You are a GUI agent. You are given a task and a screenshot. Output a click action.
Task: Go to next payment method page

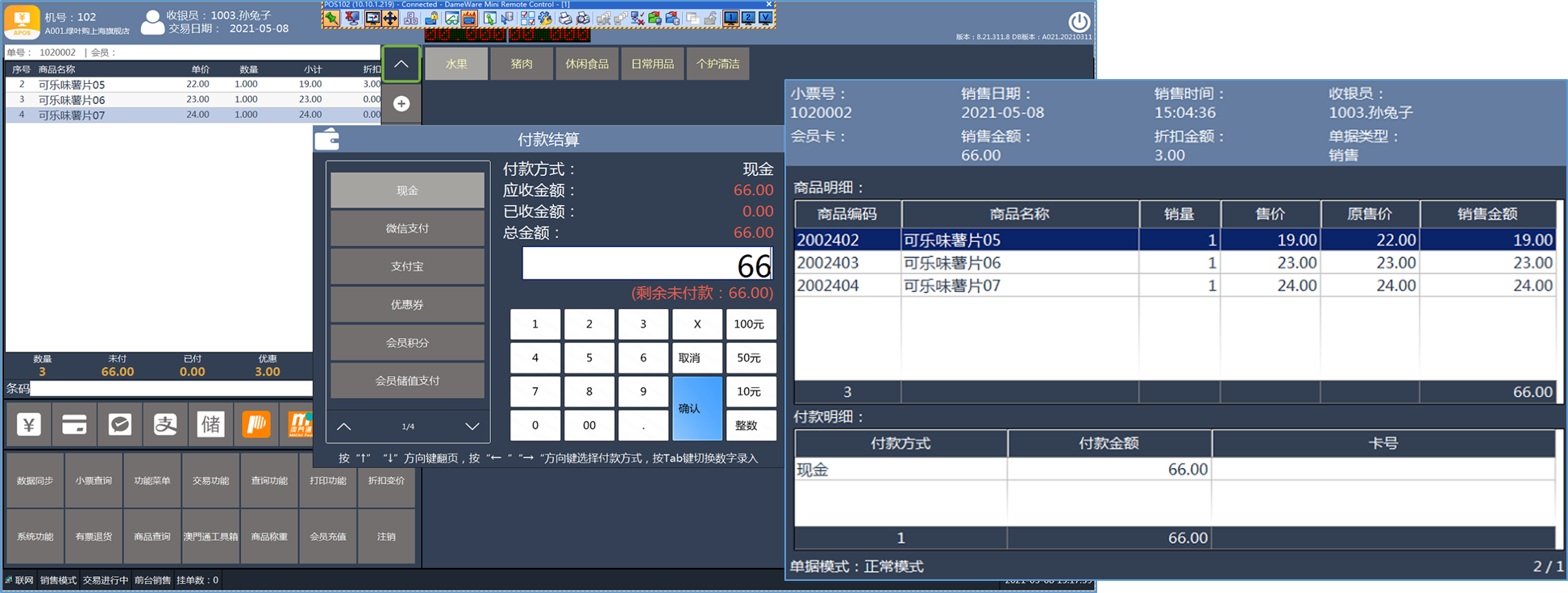tap(472, 426)
